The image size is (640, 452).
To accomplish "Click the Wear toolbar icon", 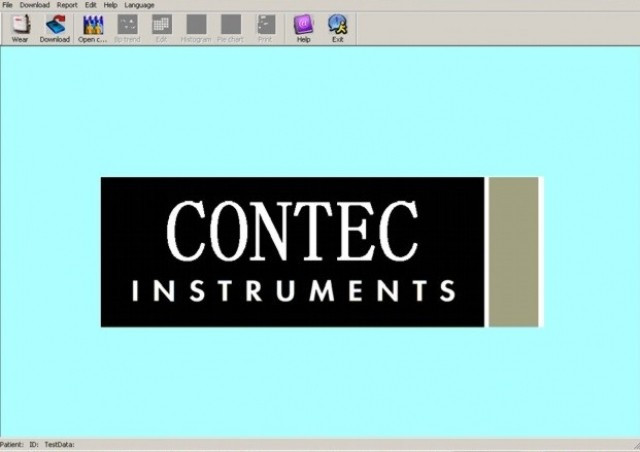I will click(20, 28).
